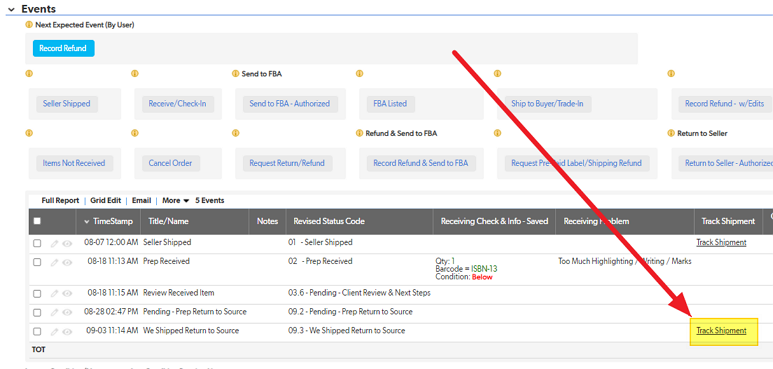Open Track Shipment link in We Shipped Return row

point(721,331)
